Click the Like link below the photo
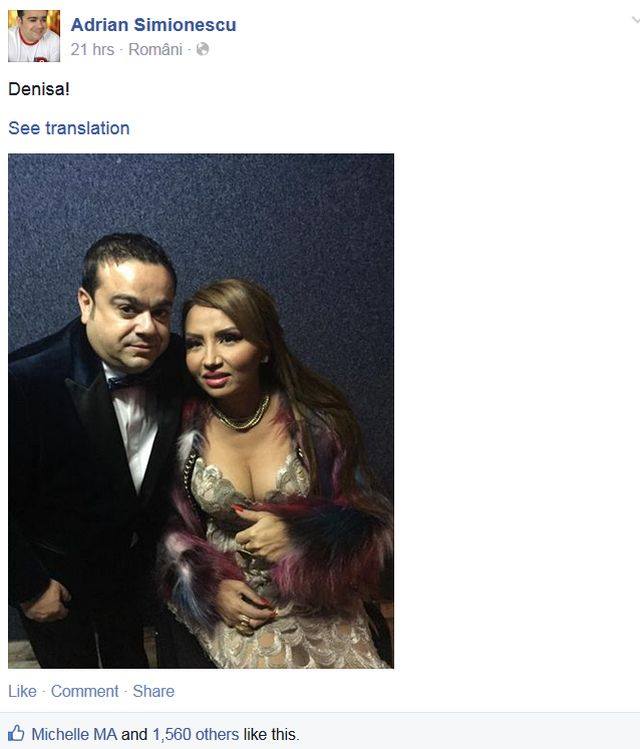640x749 pixels. pyautogui.click(x=22, y=691)
